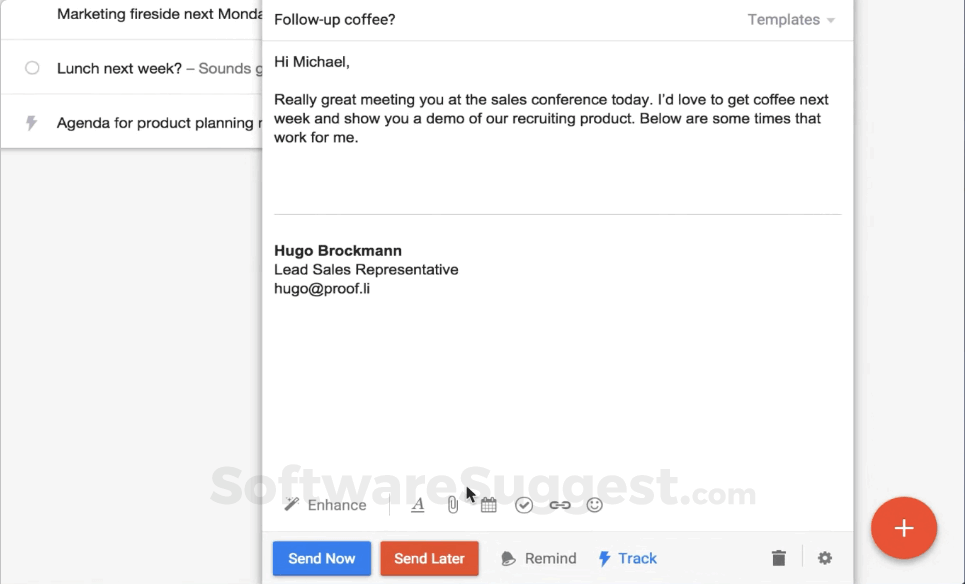
Task: Open the emoji picker
Action: pos(595,505)
